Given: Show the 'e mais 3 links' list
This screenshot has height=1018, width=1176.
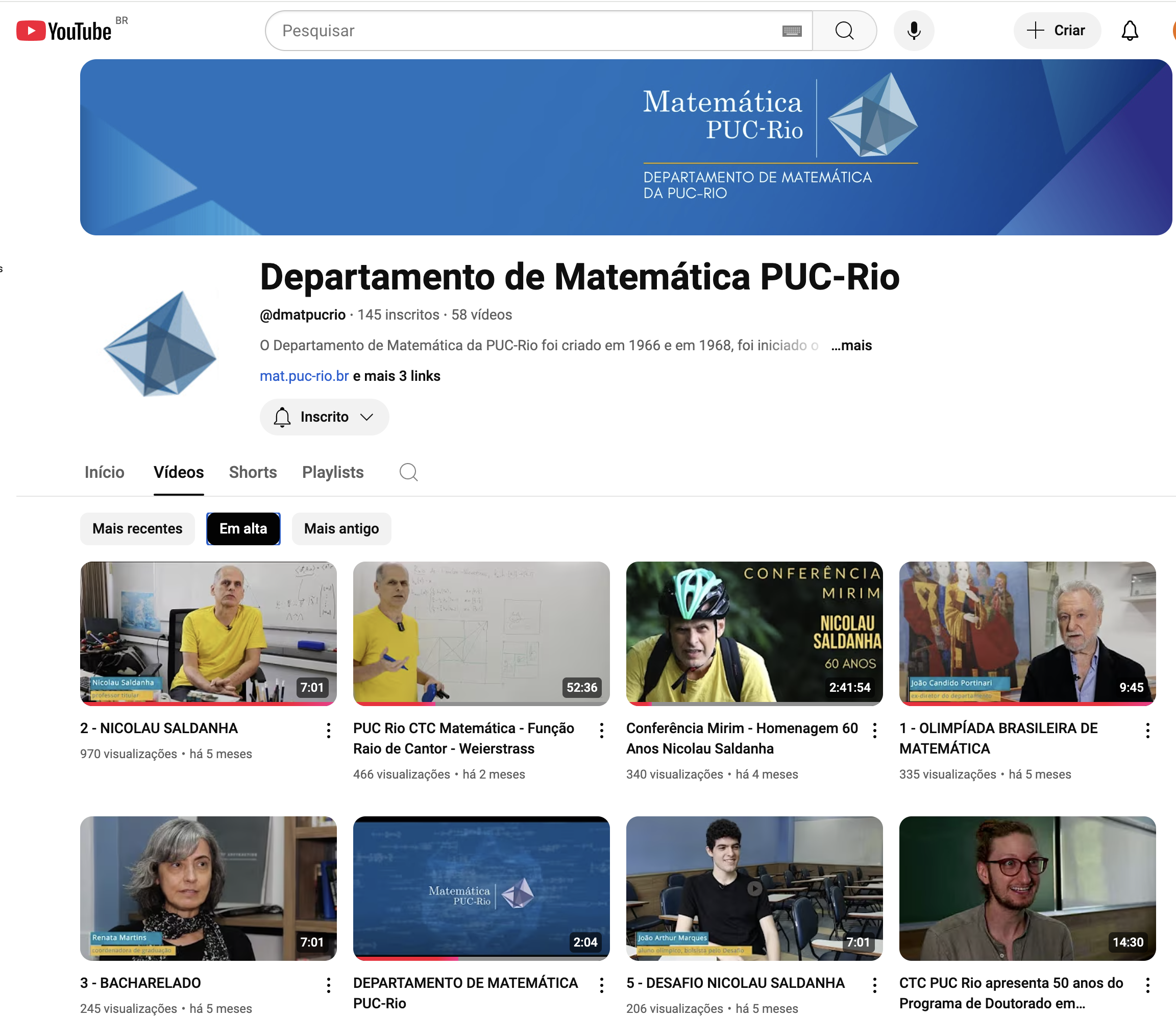Looking at the screenshot, I should coord(397,376).
